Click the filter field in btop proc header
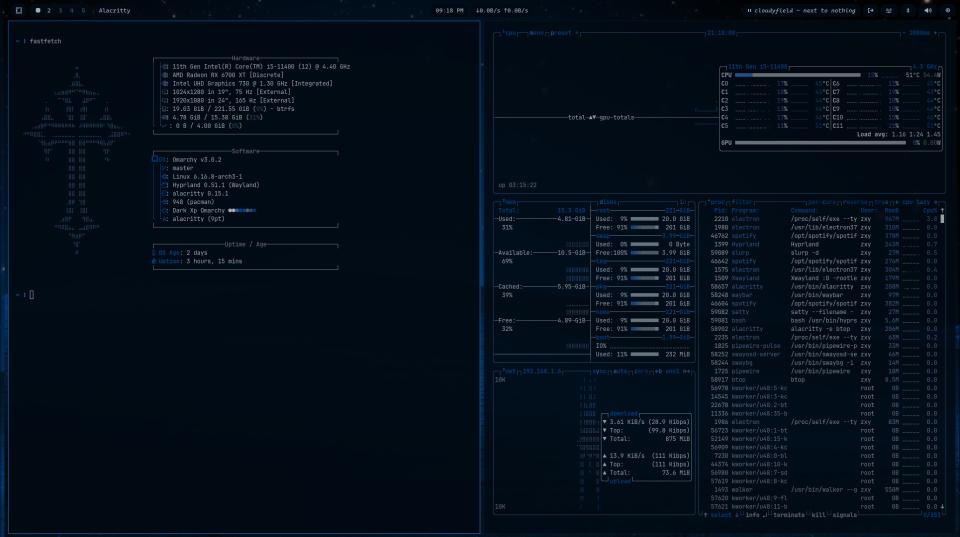This screenshot has width=960, height=537. tap(742, 202)
